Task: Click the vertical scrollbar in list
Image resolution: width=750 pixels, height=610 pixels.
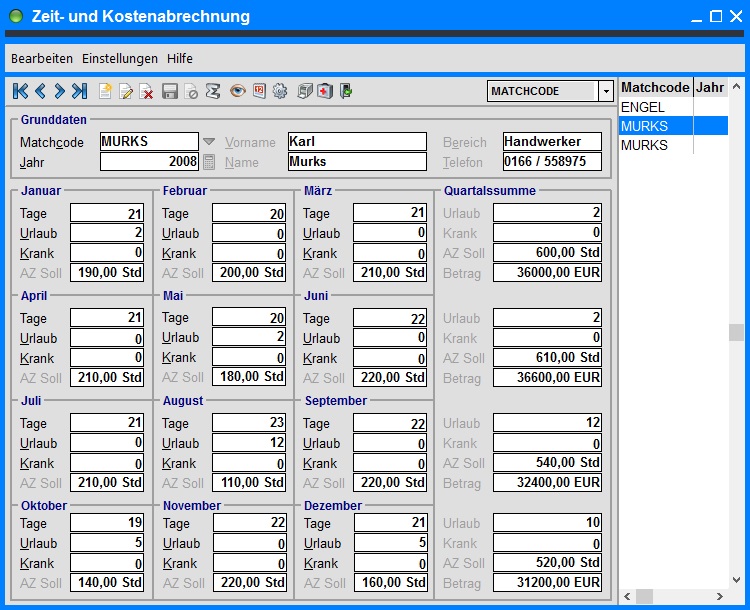Action: pyautogui.click(x=736, y=332)
